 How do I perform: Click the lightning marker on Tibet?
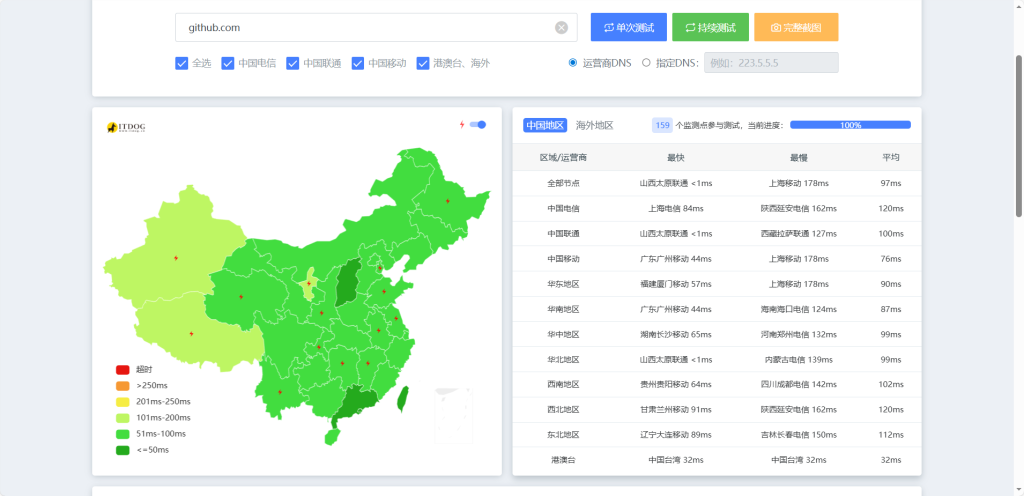point(191,333)
